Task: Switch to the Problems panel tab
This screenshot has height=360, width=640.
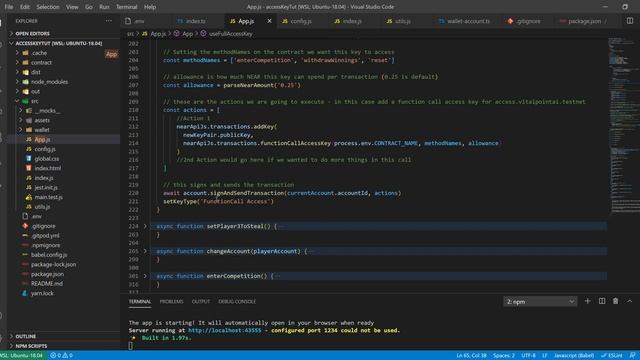Action: click(x=171, y=302)
